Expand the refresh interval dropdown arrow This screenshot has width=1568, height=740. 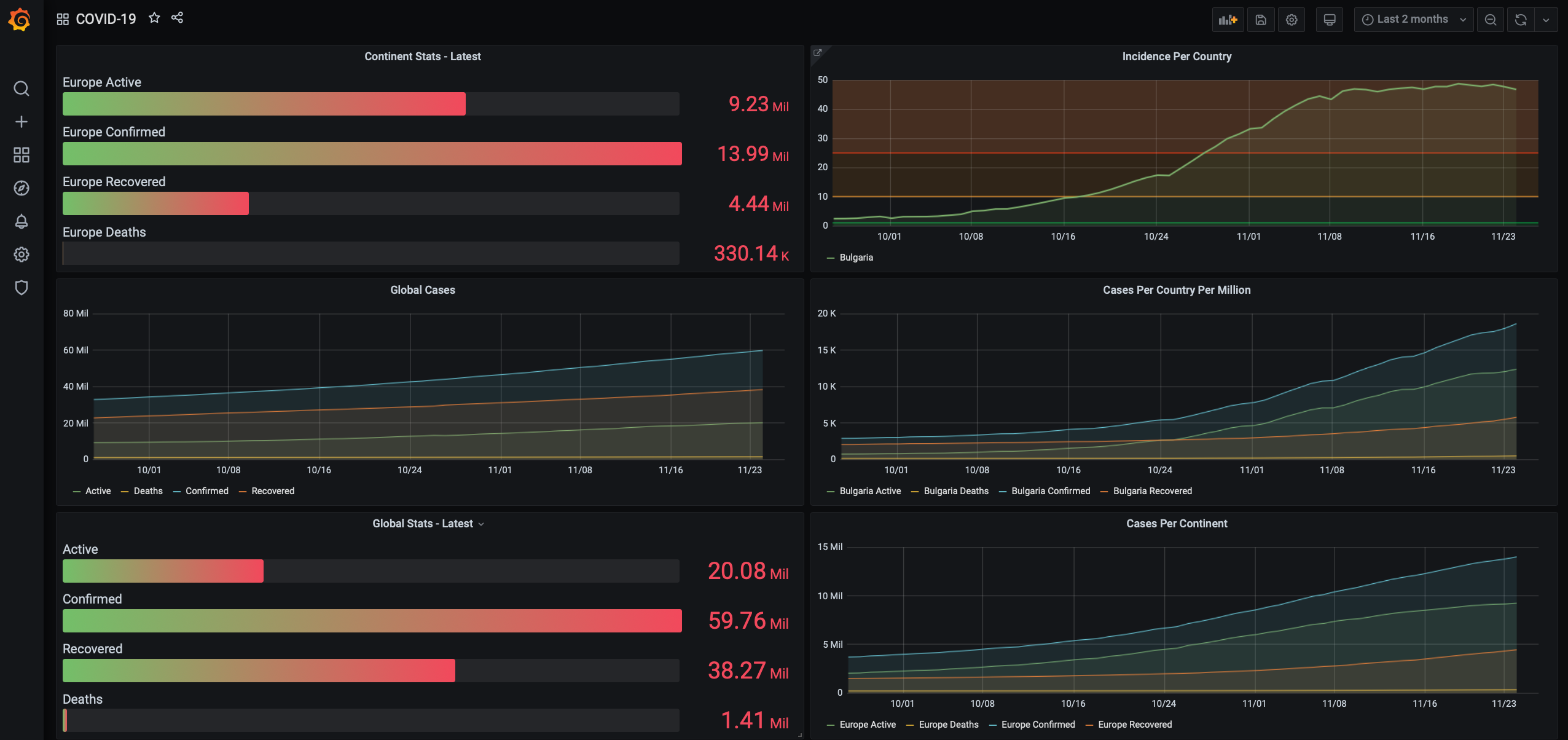(x=1546, y=20)
